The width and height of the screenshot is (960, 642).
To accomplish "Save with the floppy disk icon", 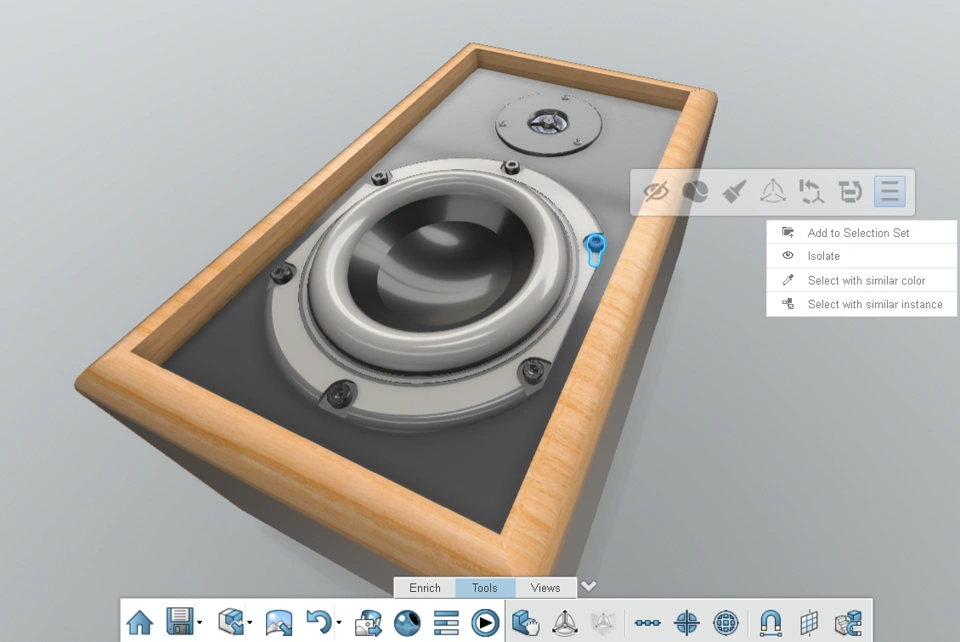I will coord(179,621).
